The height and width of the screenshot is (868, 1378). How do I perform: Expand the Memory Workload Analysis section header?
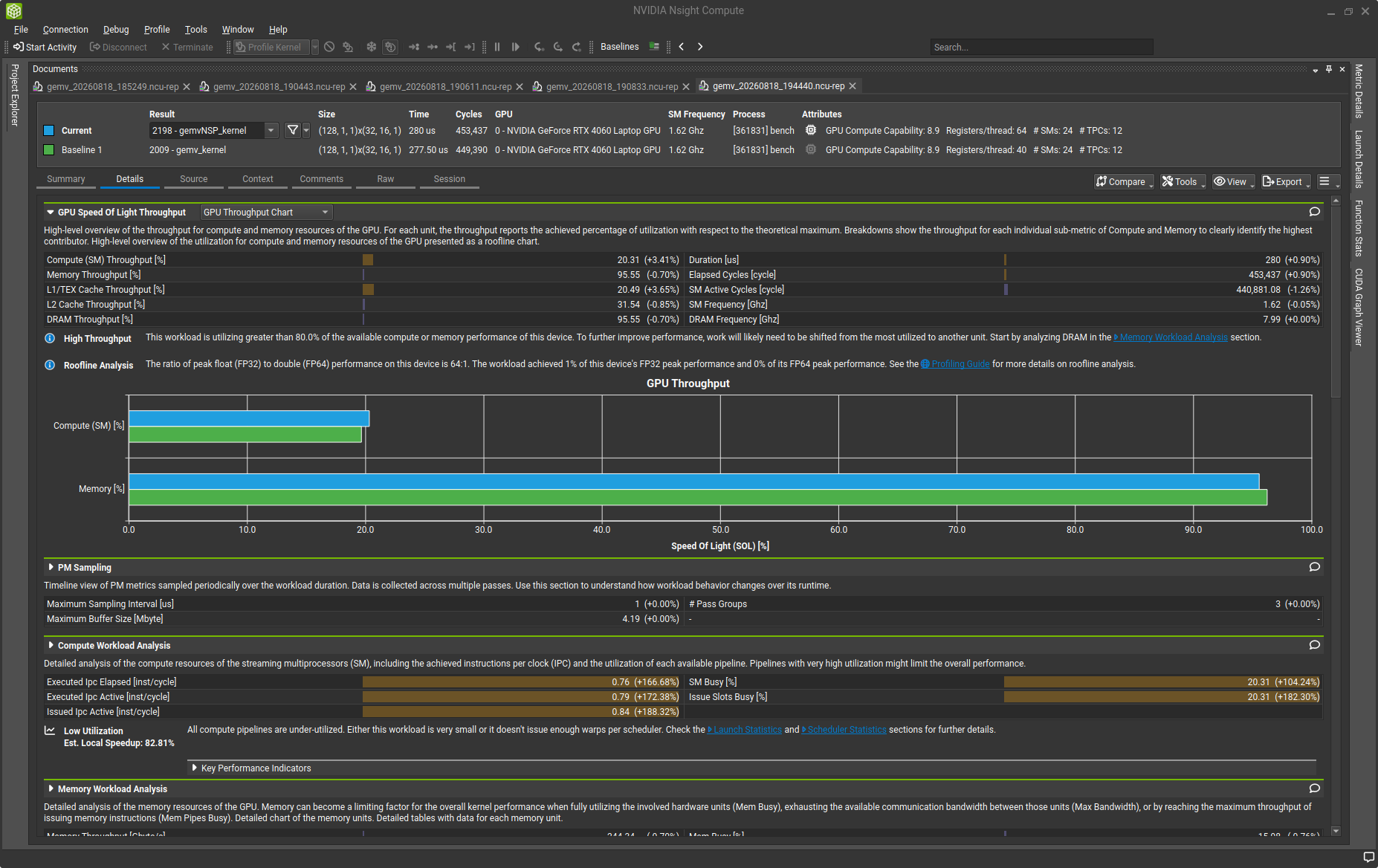tap(50, 789)
